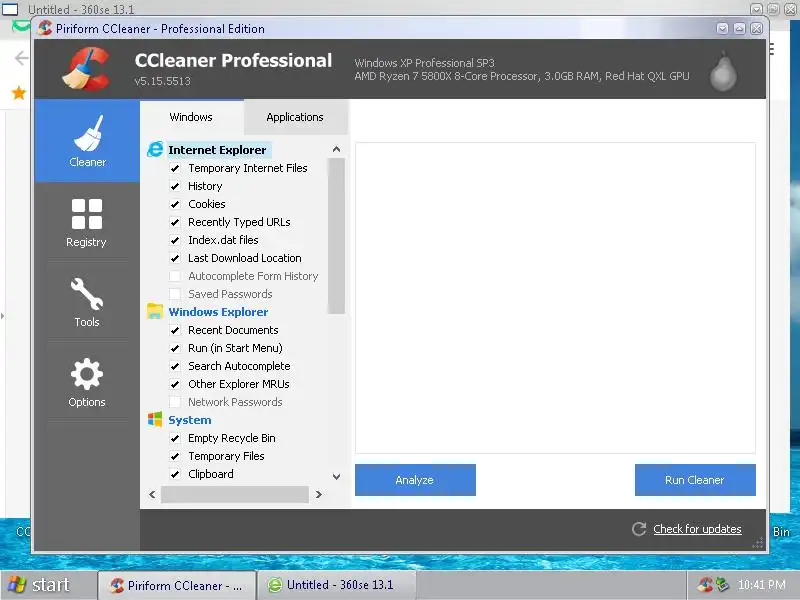Click the list's scroll up arrow

pyautogui.click(x=336, y=149)
